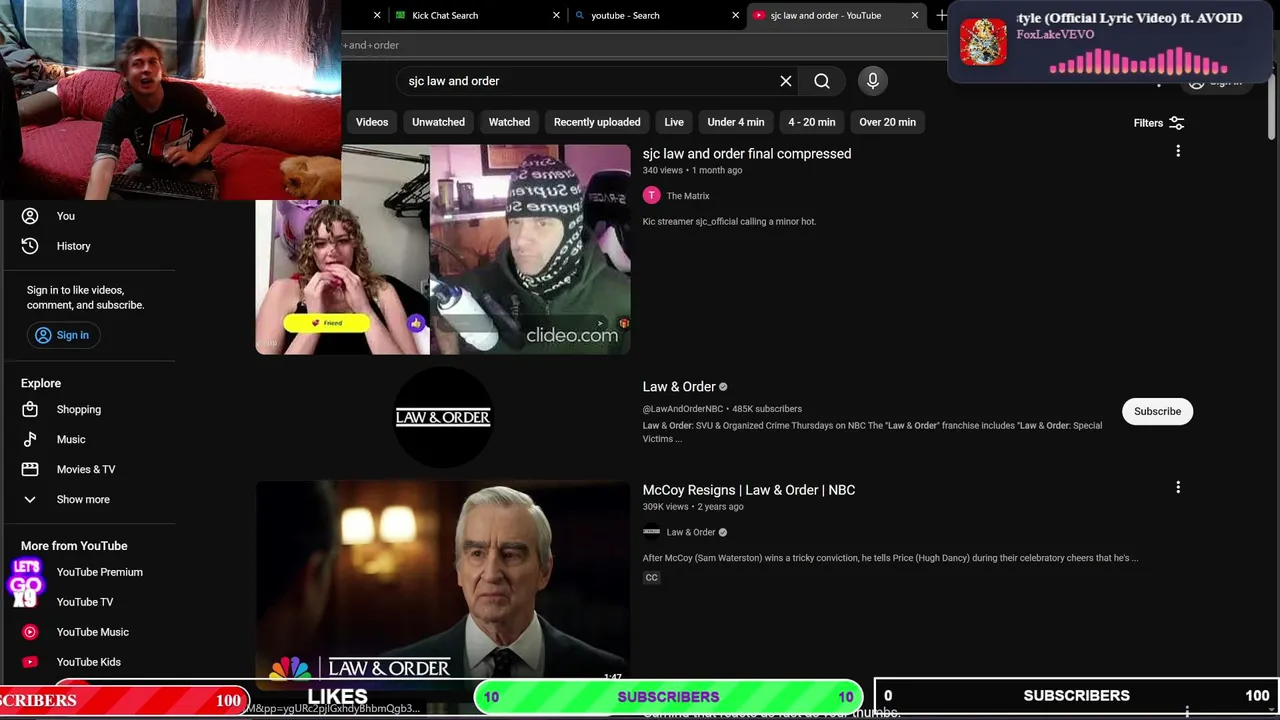Click the @LawAndOrderNBC handle text
This screenshot has width=1280, height=720.
[x=683, y=409]
